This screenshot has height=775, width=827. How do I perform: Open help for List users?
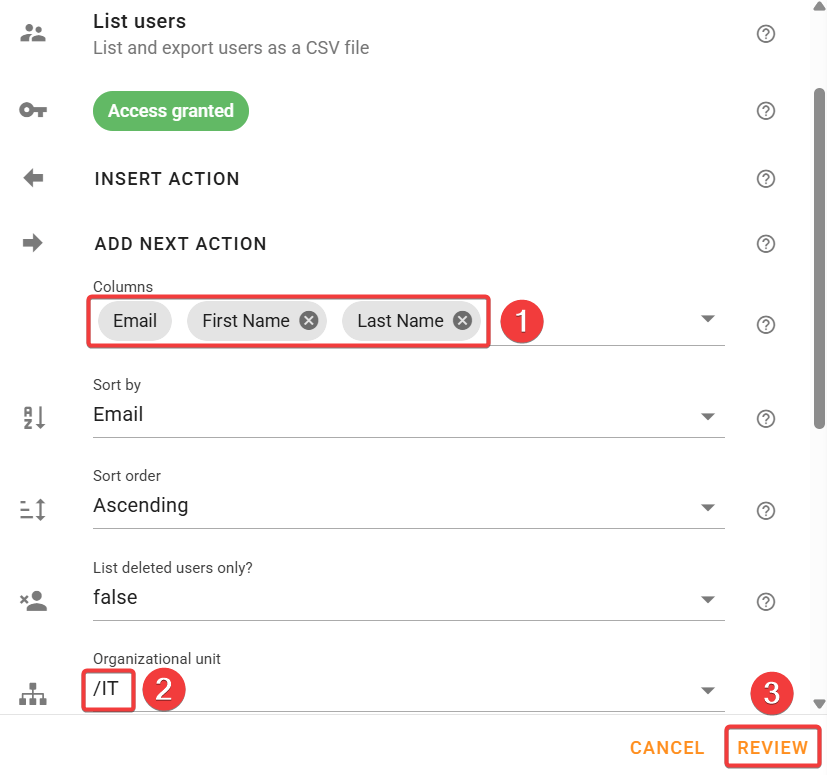[765, 34]
